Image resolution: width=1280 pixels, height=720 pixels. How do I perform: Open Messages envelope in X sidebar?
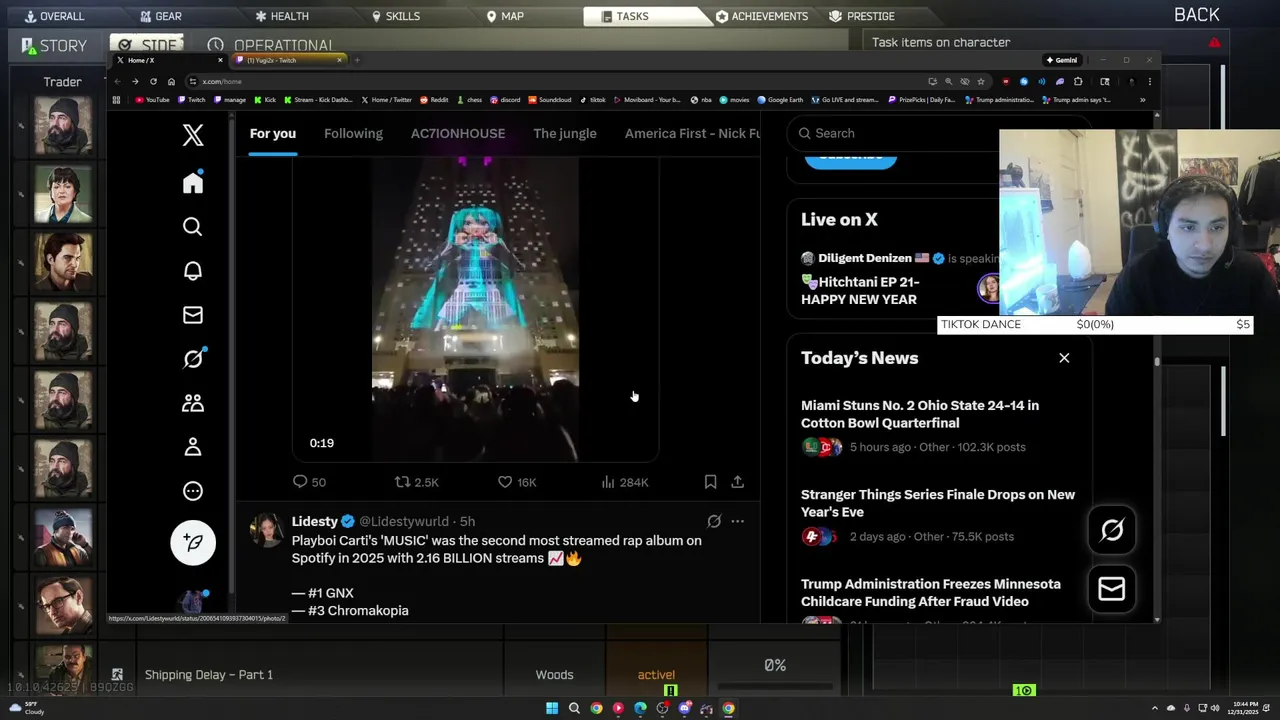[193, 315]
